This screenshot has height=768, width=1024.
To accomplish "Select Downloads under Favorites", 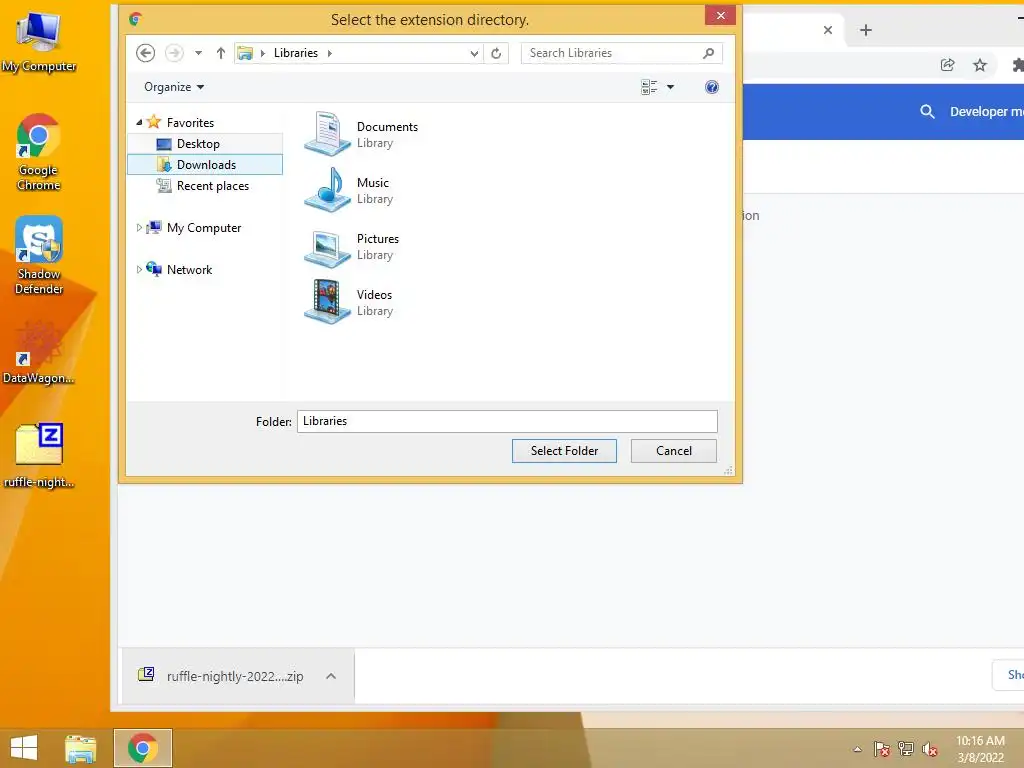I will [x=205, y=165].
